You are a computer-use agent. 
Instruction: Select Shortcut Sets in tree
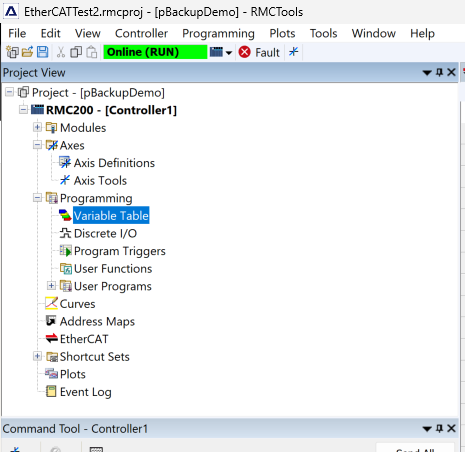tap(95, 357)
